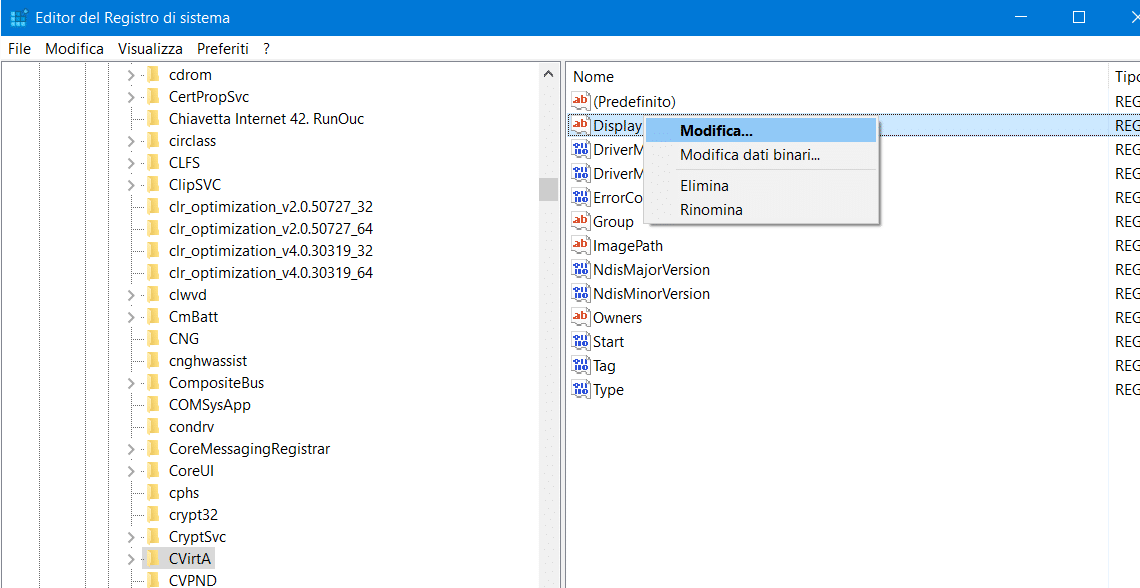Click the ImagePath string value icon
The width and height of the screenshot is (1140, 588).
tap(581, 245)
